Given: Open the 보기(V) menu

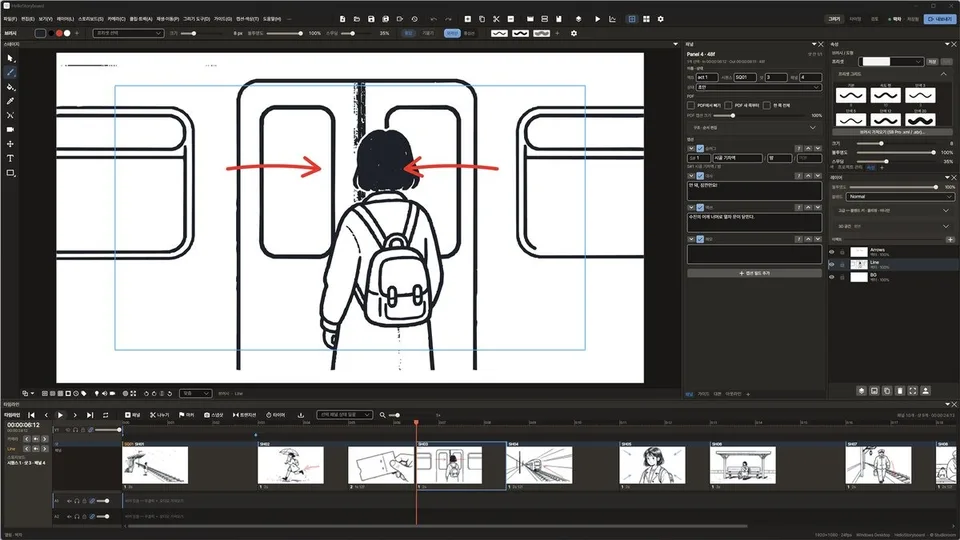Looking at the screenshot, I should (45, 19).
